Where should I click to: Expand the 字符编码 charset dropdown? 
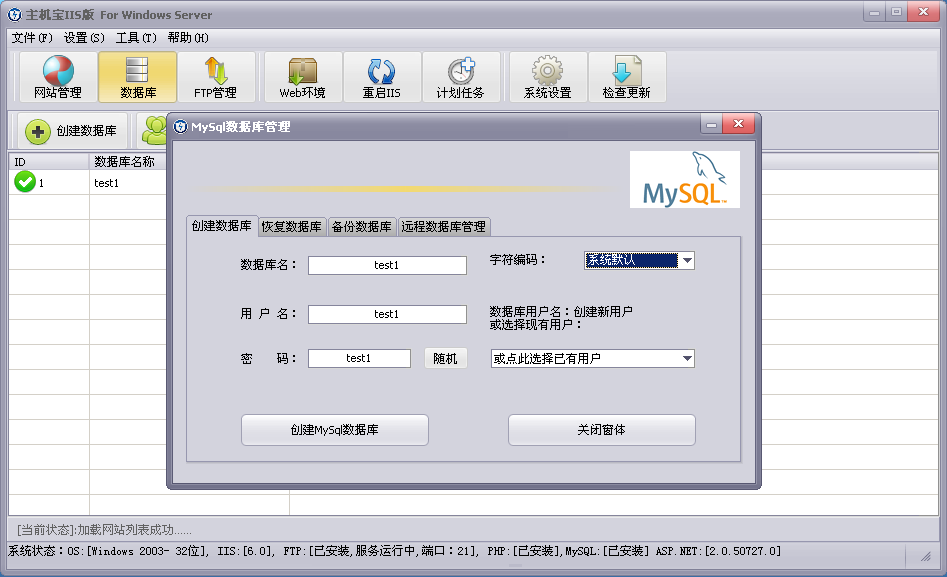(x=687, y=260)
